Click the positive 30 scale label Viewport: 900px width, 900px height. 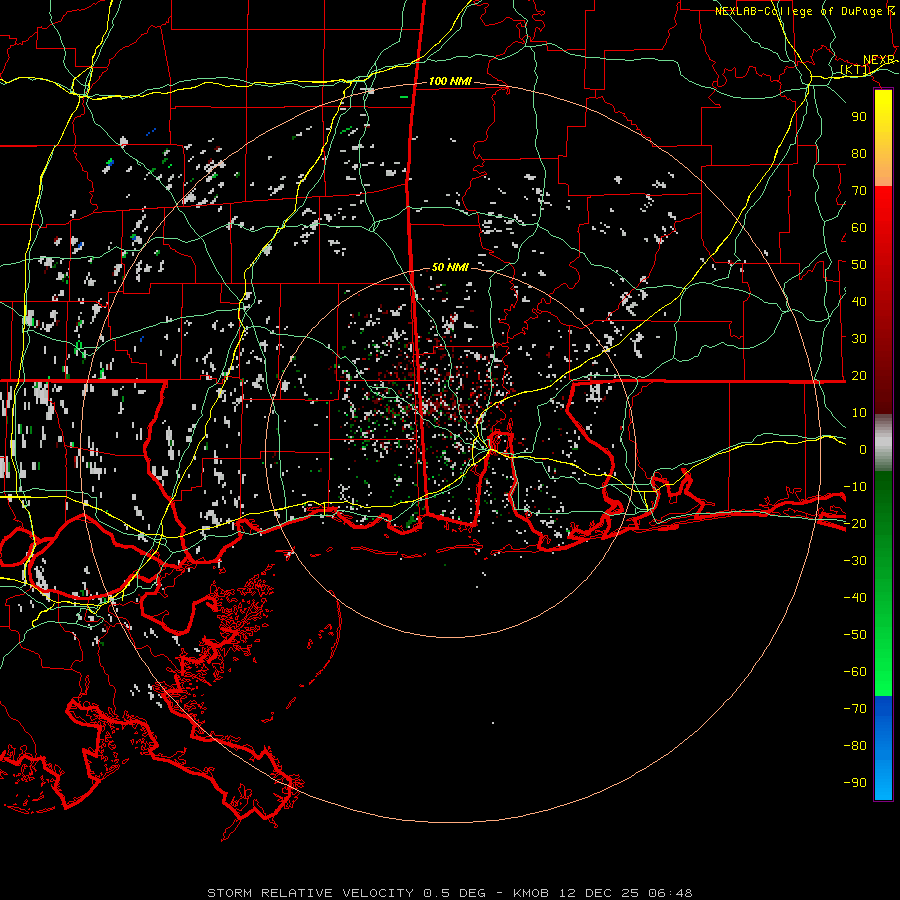[859, 339]
